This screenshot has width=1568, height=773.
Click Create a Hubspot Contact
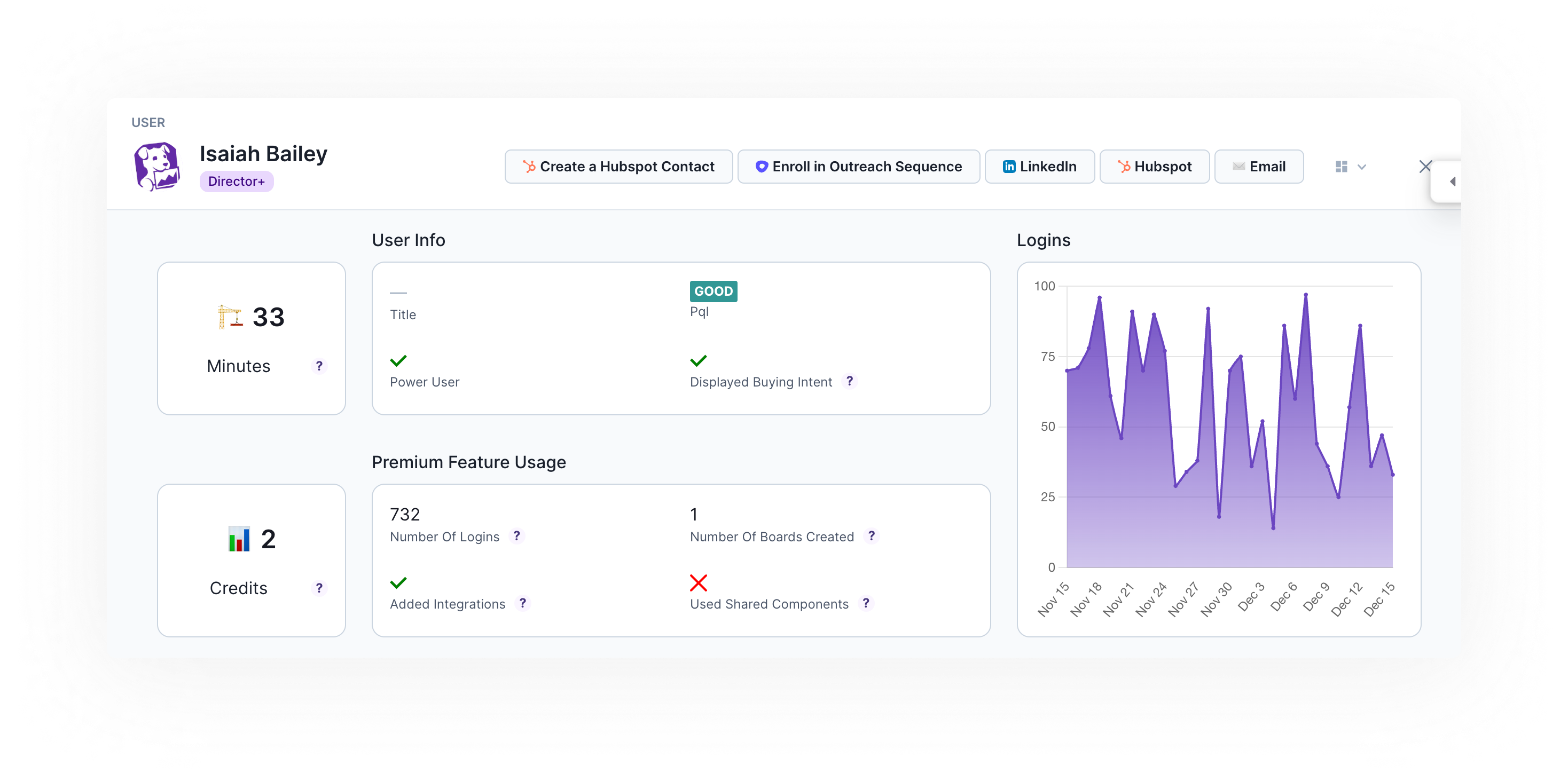click(x=618, y=167)
